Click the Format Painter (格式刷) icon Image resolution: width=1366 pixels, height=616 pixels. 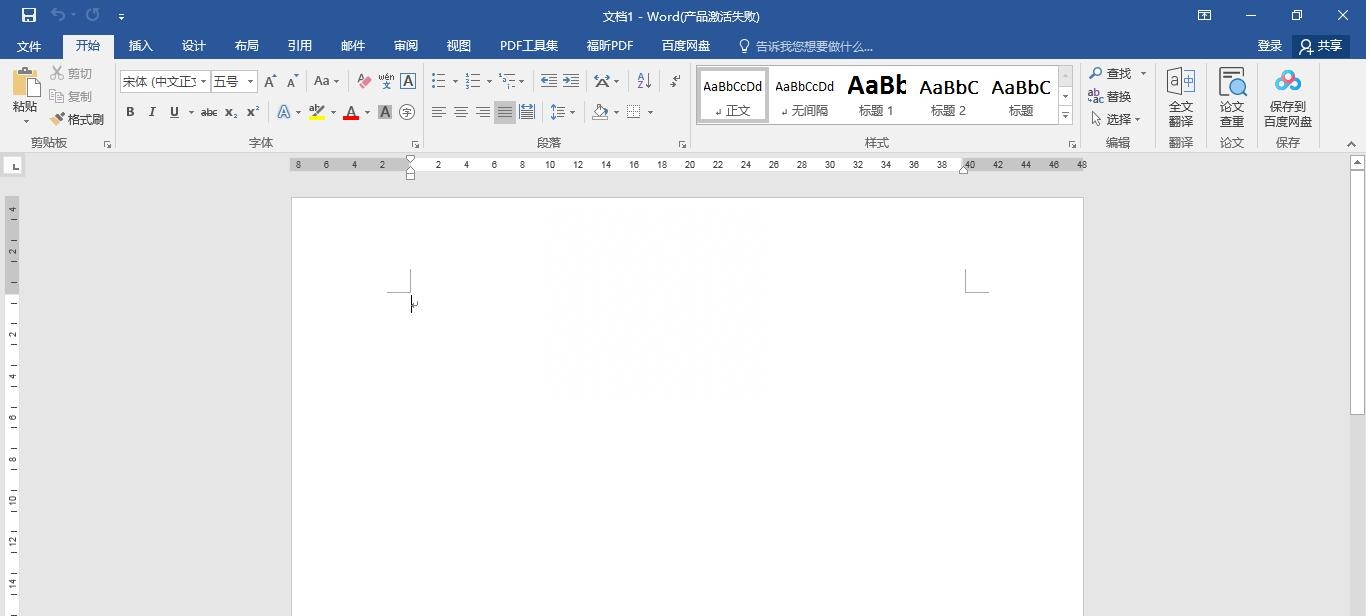(x=57, y=119)
